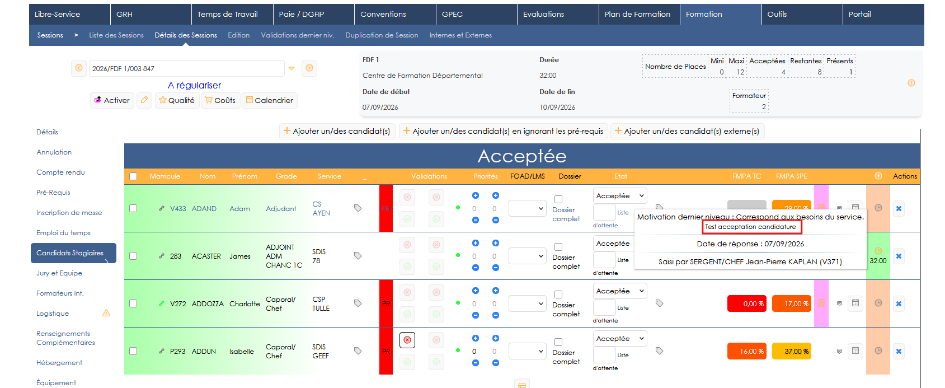Open the FOAD/LMS dropdown for ADDOZZA
The image size is (945, 388).
point(526,303)
